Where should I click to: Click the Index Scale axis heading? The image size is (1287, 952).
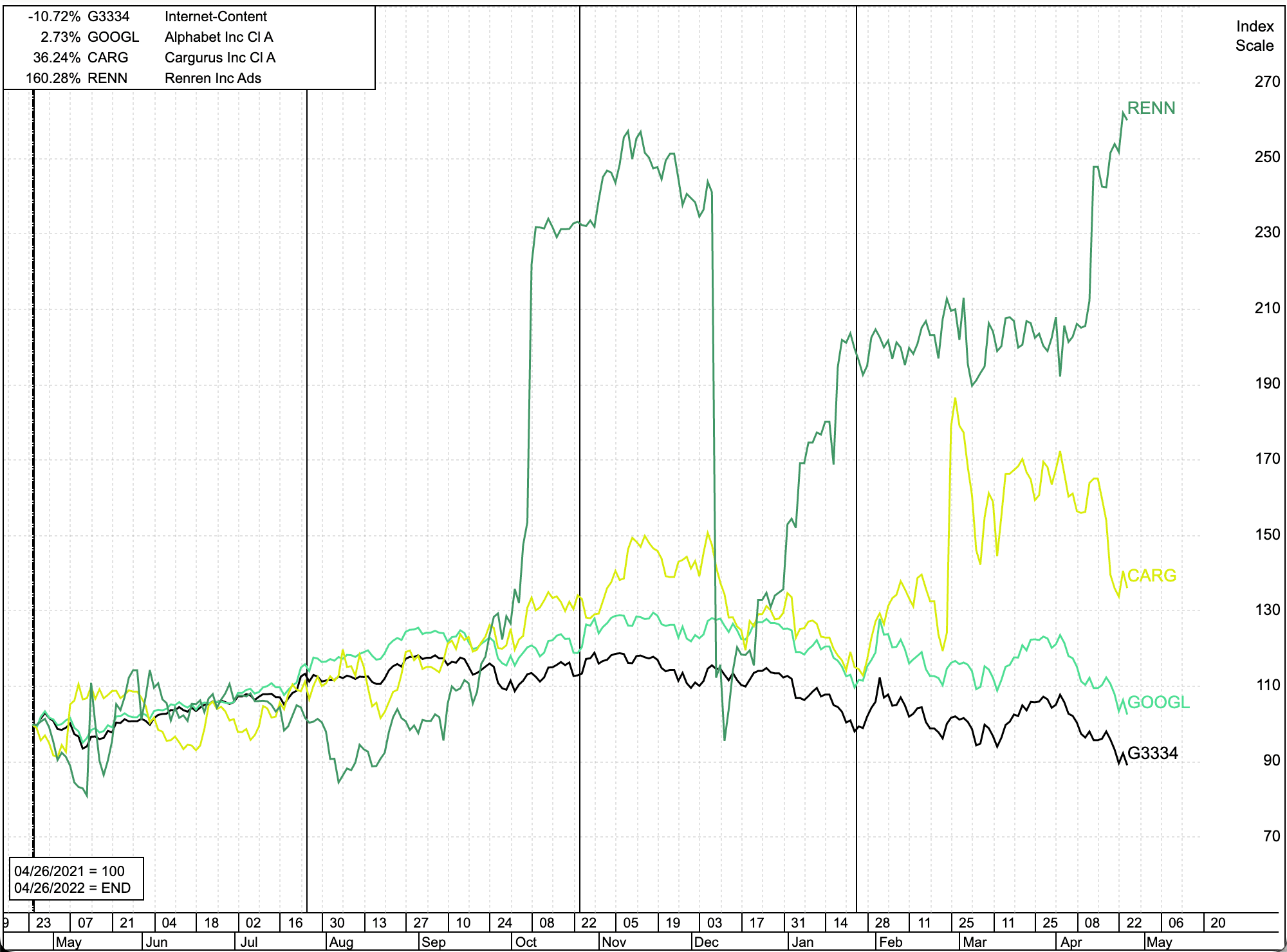click(1254, 36)
